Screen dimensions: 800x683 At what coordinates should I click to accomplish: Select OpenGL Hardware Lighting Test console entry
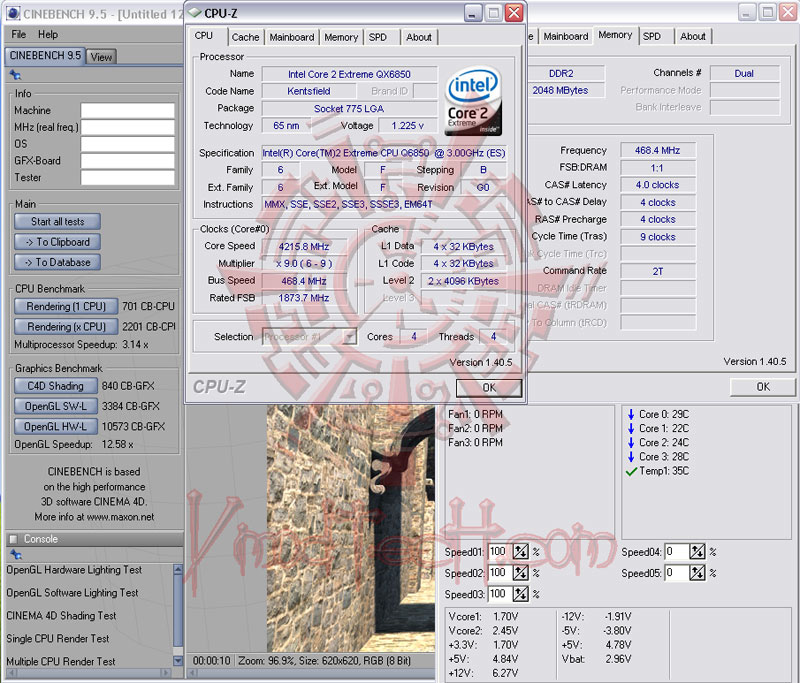click(74, 570)
